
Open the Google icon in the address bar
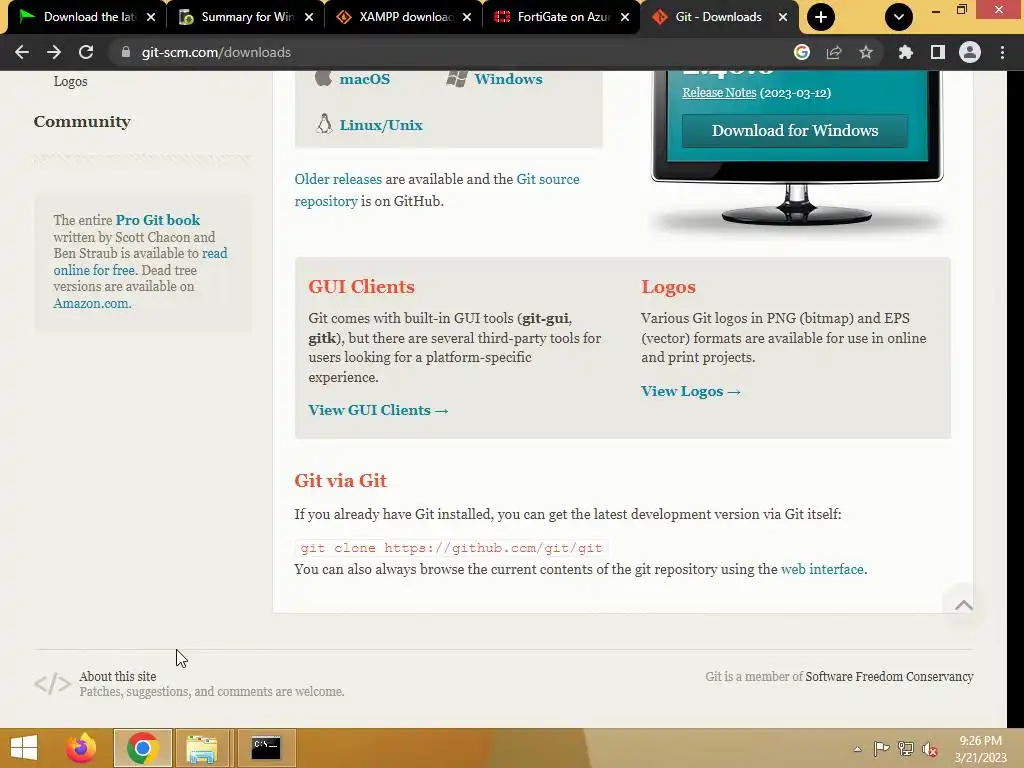click(x=802, y=52)
